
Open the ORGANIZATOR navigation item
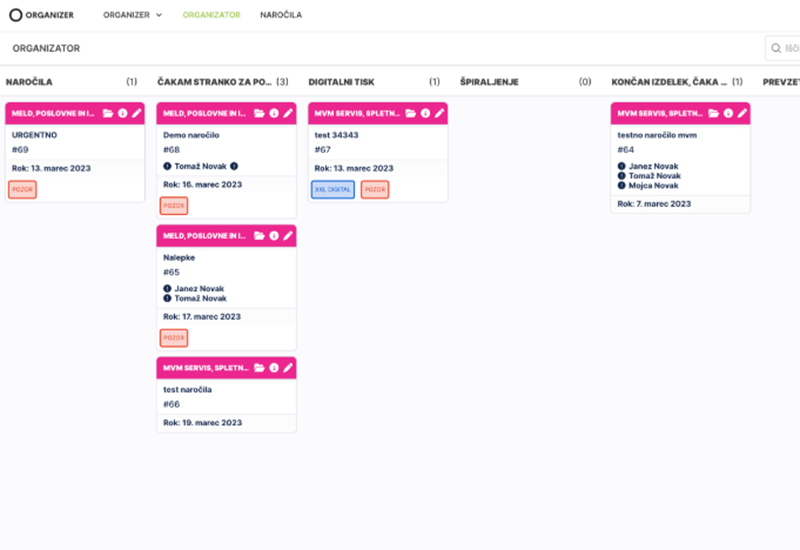tap(211, 15)
